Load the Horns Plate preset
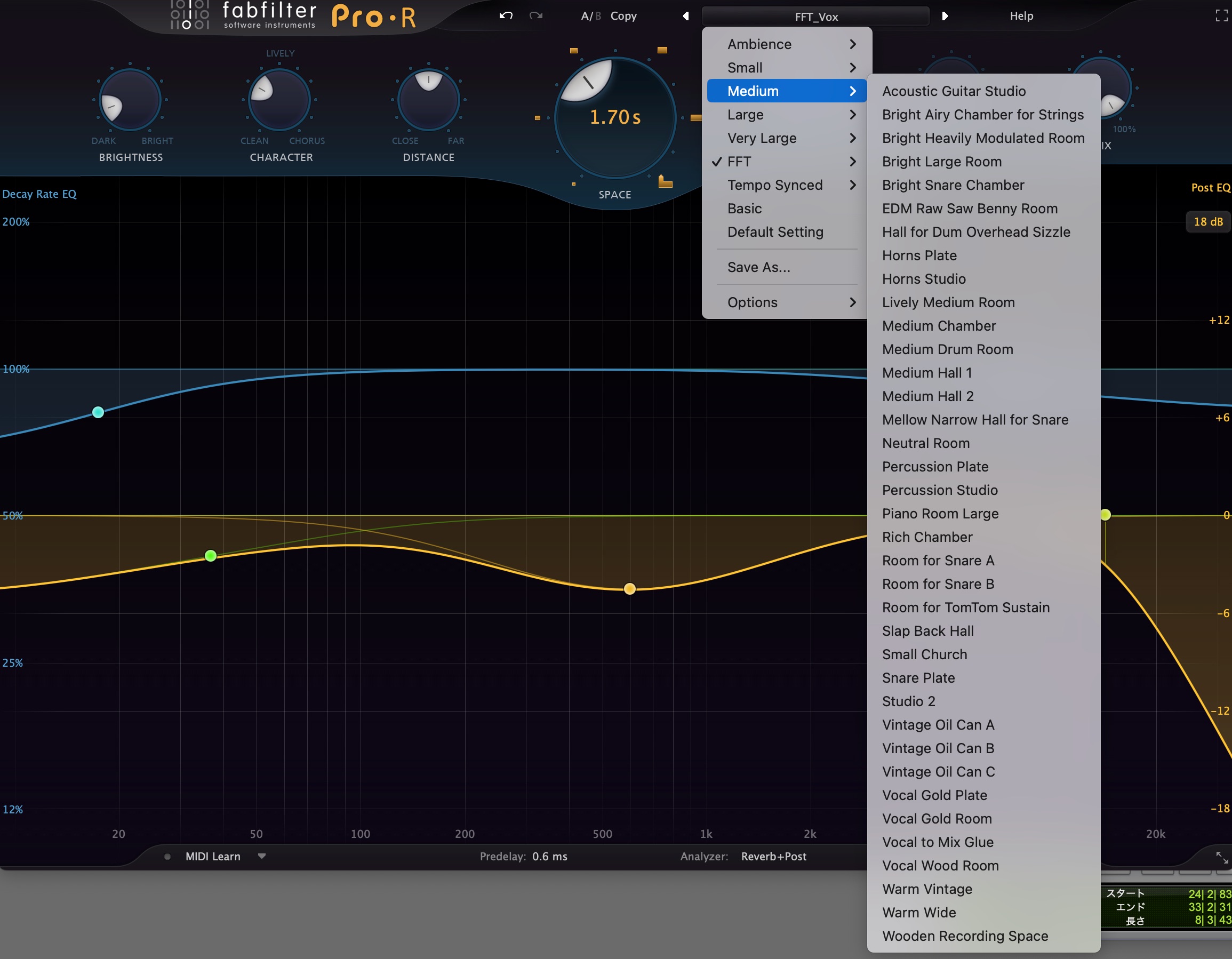 (983, 255)
